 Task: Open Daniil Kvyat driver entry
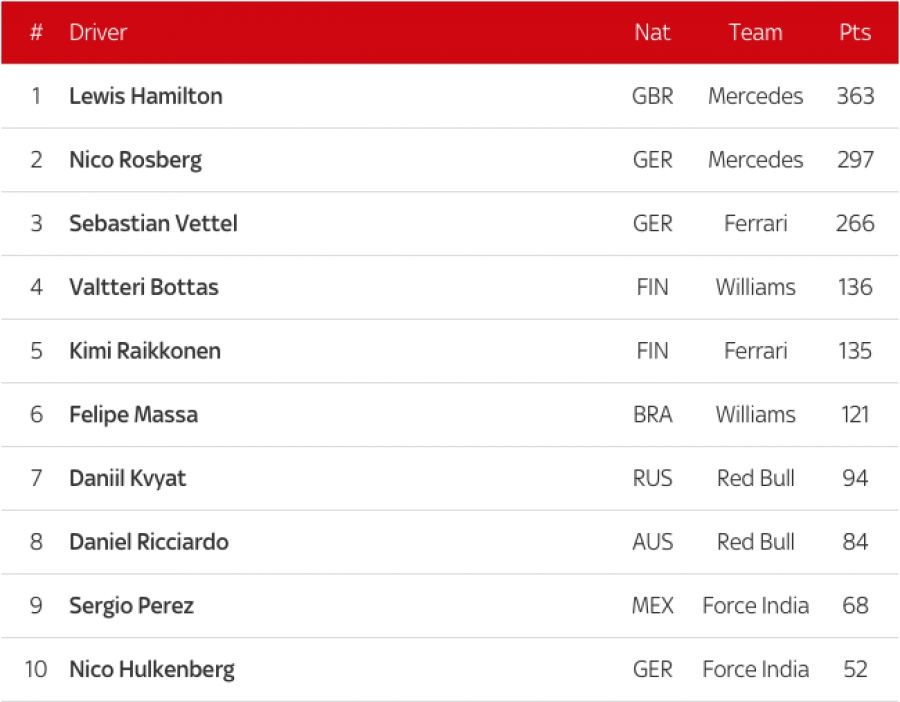128,478
